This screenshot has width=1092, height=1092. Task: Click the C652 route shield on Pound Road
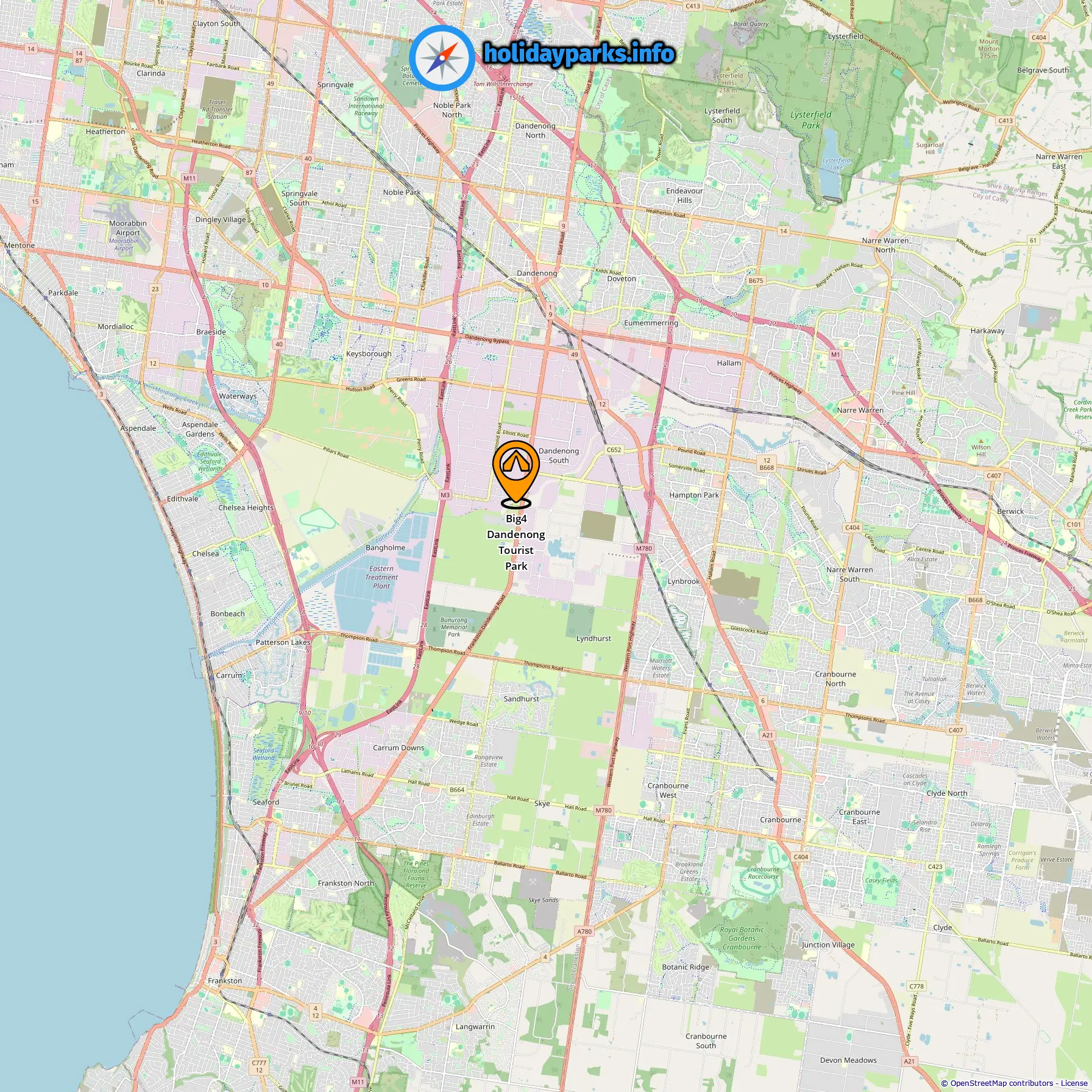click(614, 450)
